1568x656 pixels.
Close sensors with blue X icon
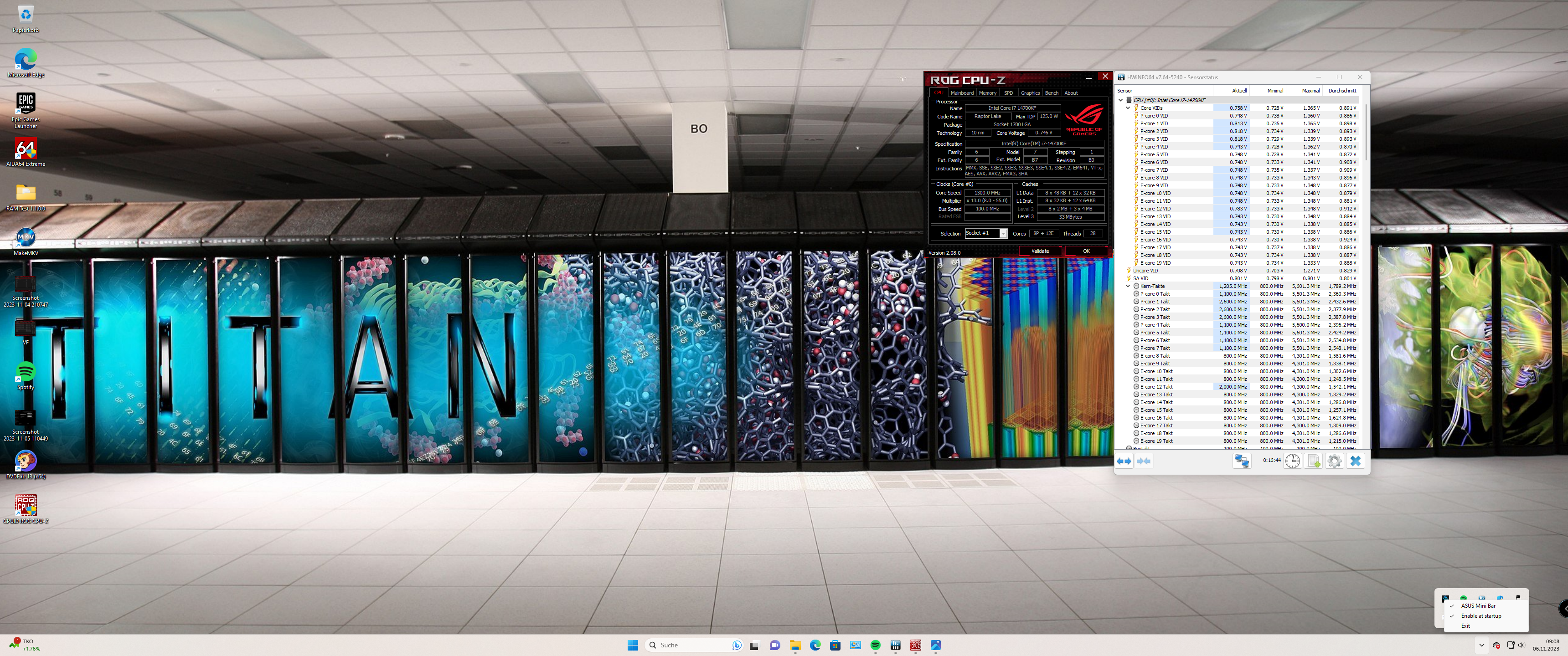(x=1355, y=461)
